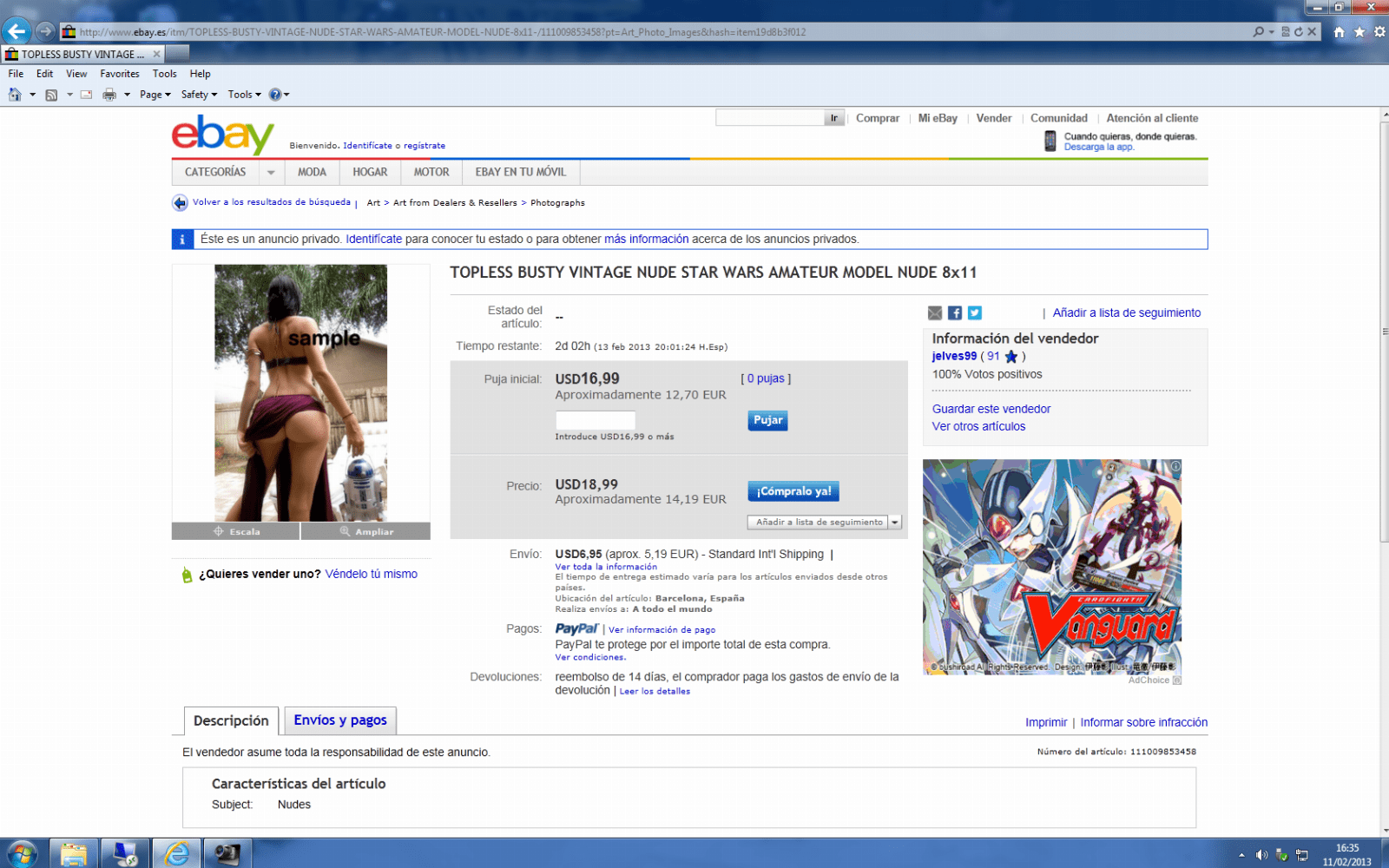Click the bid amount input field
1389x868 pixels.
click(x=596, y=421)
